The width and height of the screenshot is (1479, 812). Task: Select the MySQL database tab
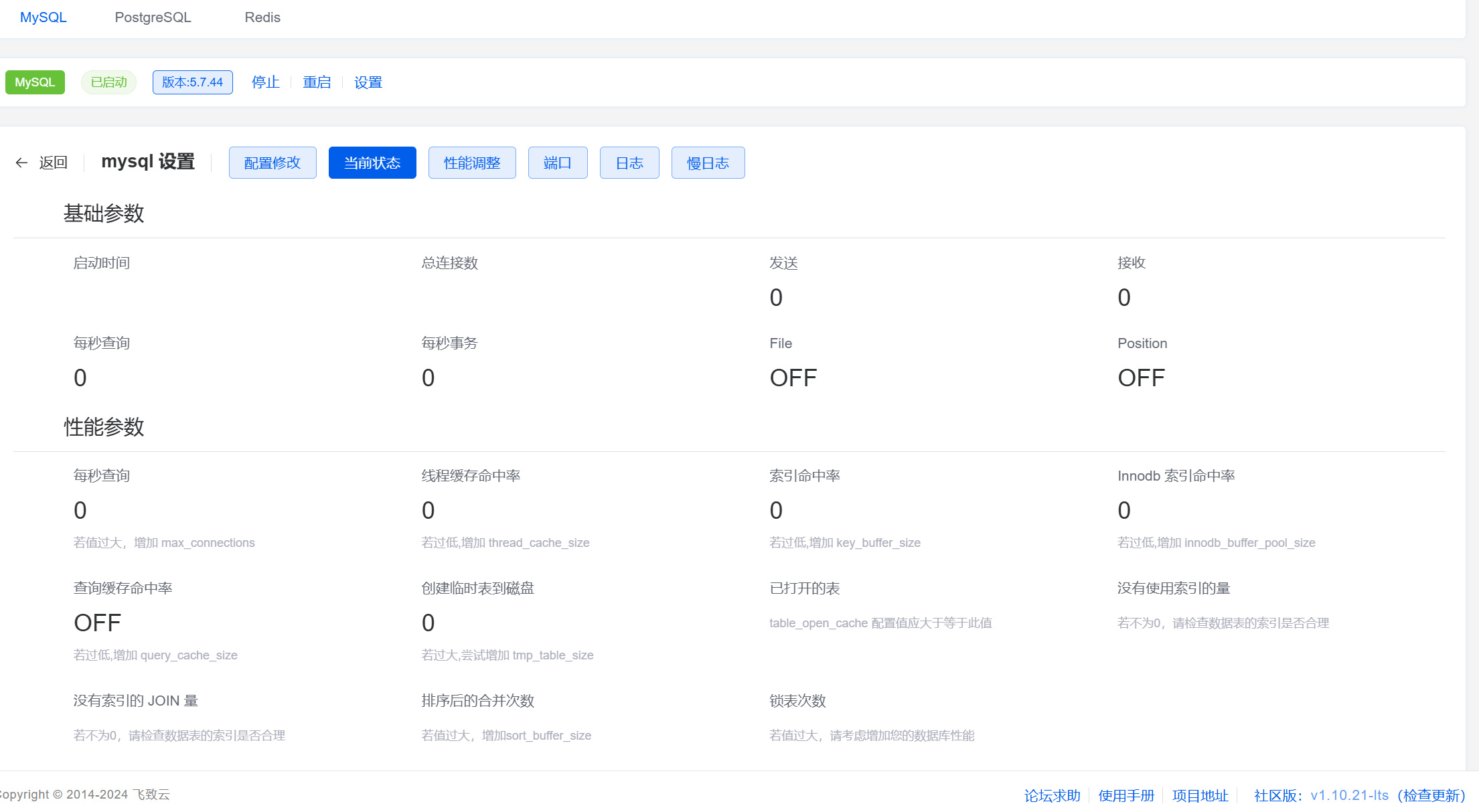(x=44, y=17)
